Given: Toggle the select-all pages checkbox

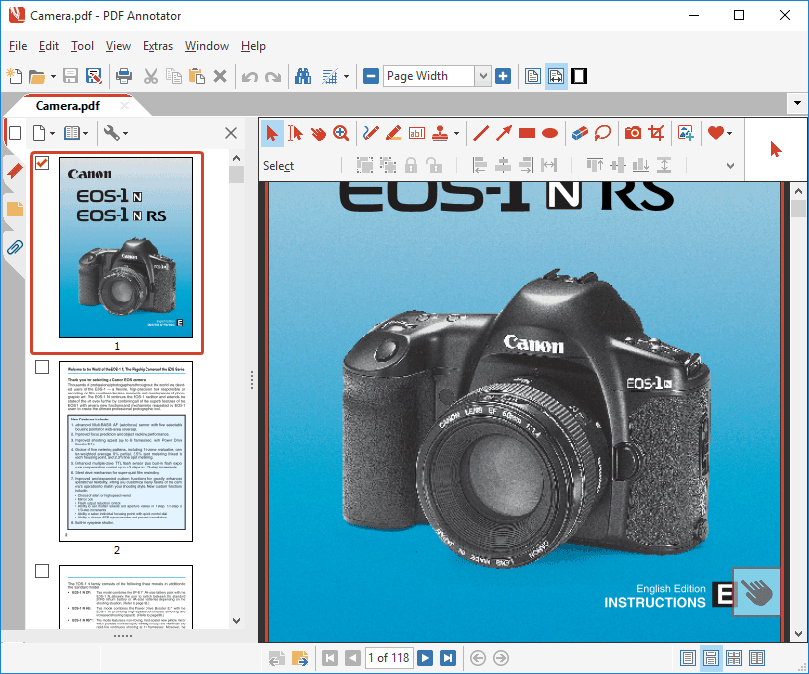Looking at the screenshot, I should (15, 133).
